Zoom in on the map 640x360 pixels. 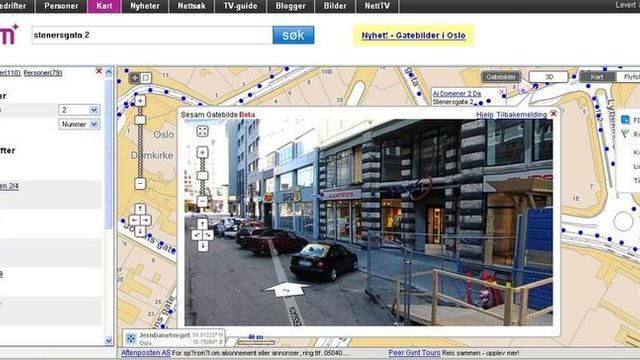coord(140,101)
